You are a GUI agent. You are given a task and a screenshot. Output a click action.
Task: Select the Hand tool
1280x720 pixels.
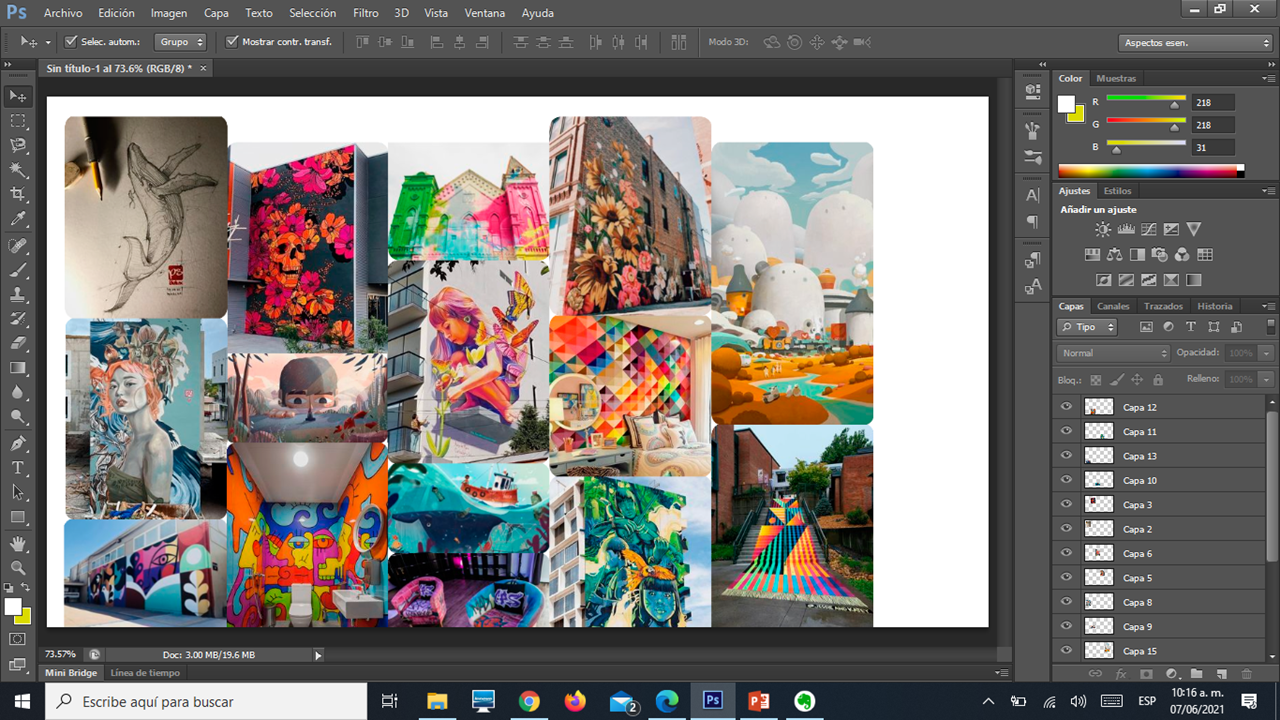18,544
